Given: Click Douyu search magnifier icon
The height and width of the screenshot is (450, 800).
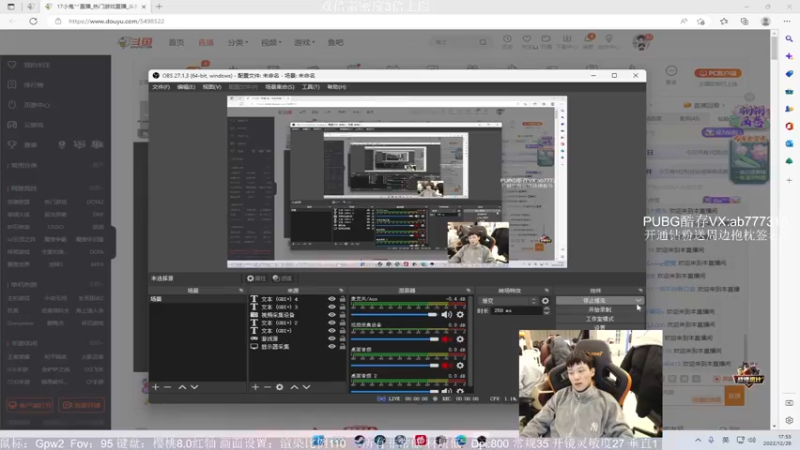Looking at the screenshot, I should click(483, 42).
